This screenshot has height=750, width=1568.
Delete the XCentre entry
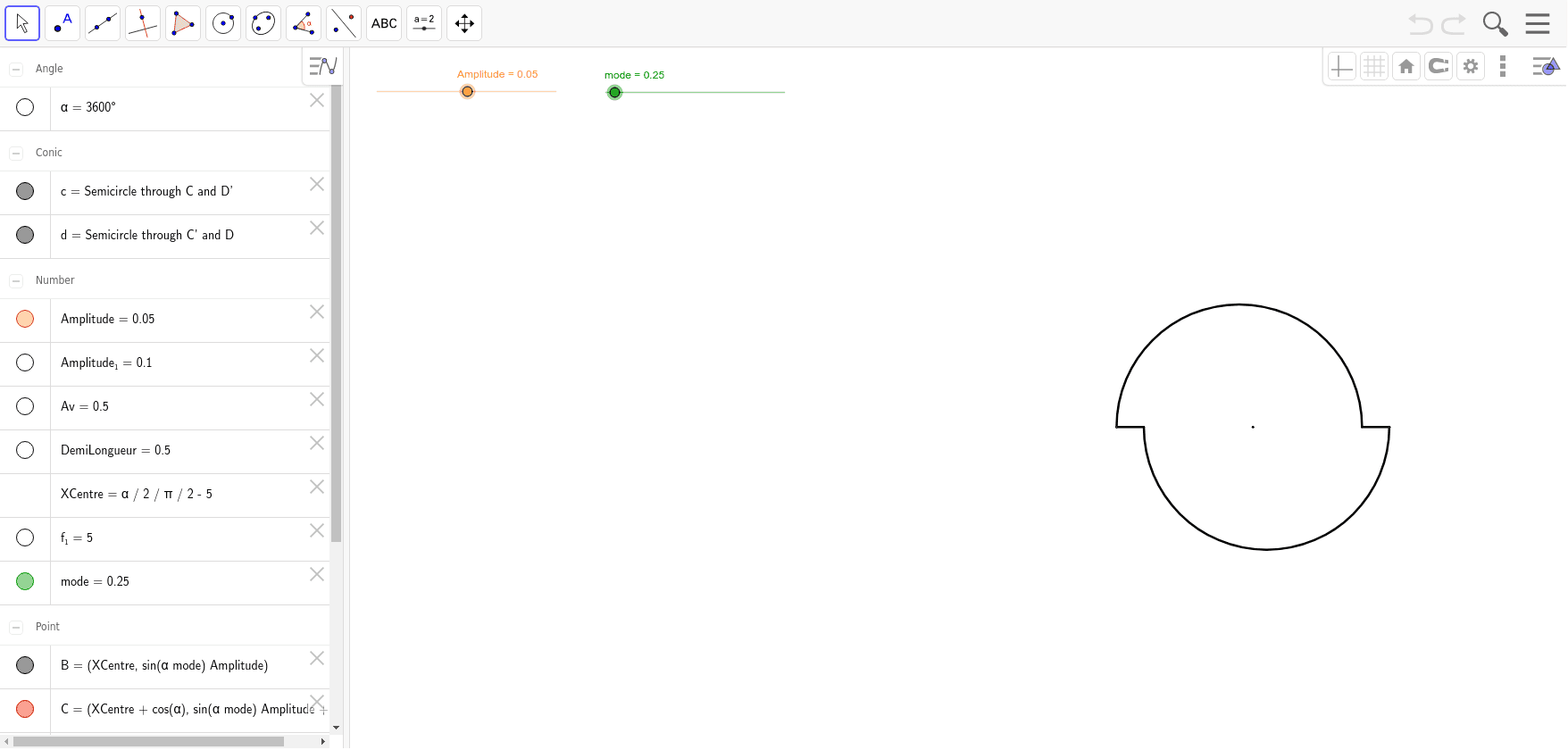pyautogui.click(x=317, y=487)
